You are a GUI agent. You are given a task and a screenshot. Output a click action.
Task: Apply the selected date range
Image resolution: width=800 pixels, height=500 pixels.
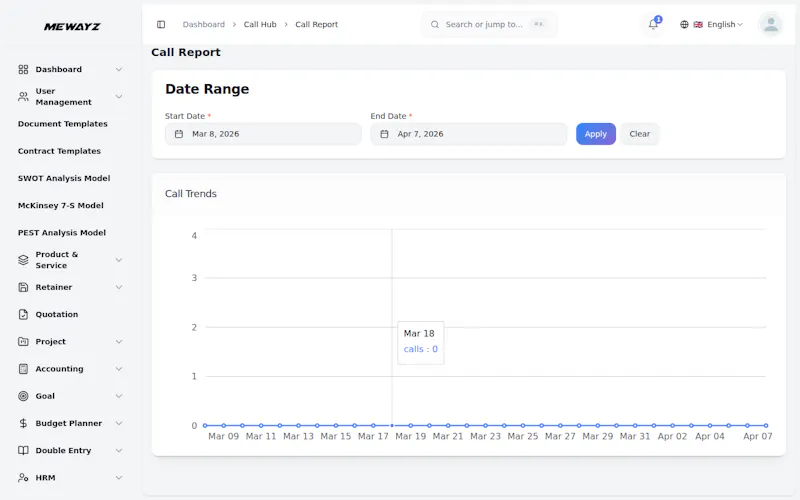pos(595,134)
